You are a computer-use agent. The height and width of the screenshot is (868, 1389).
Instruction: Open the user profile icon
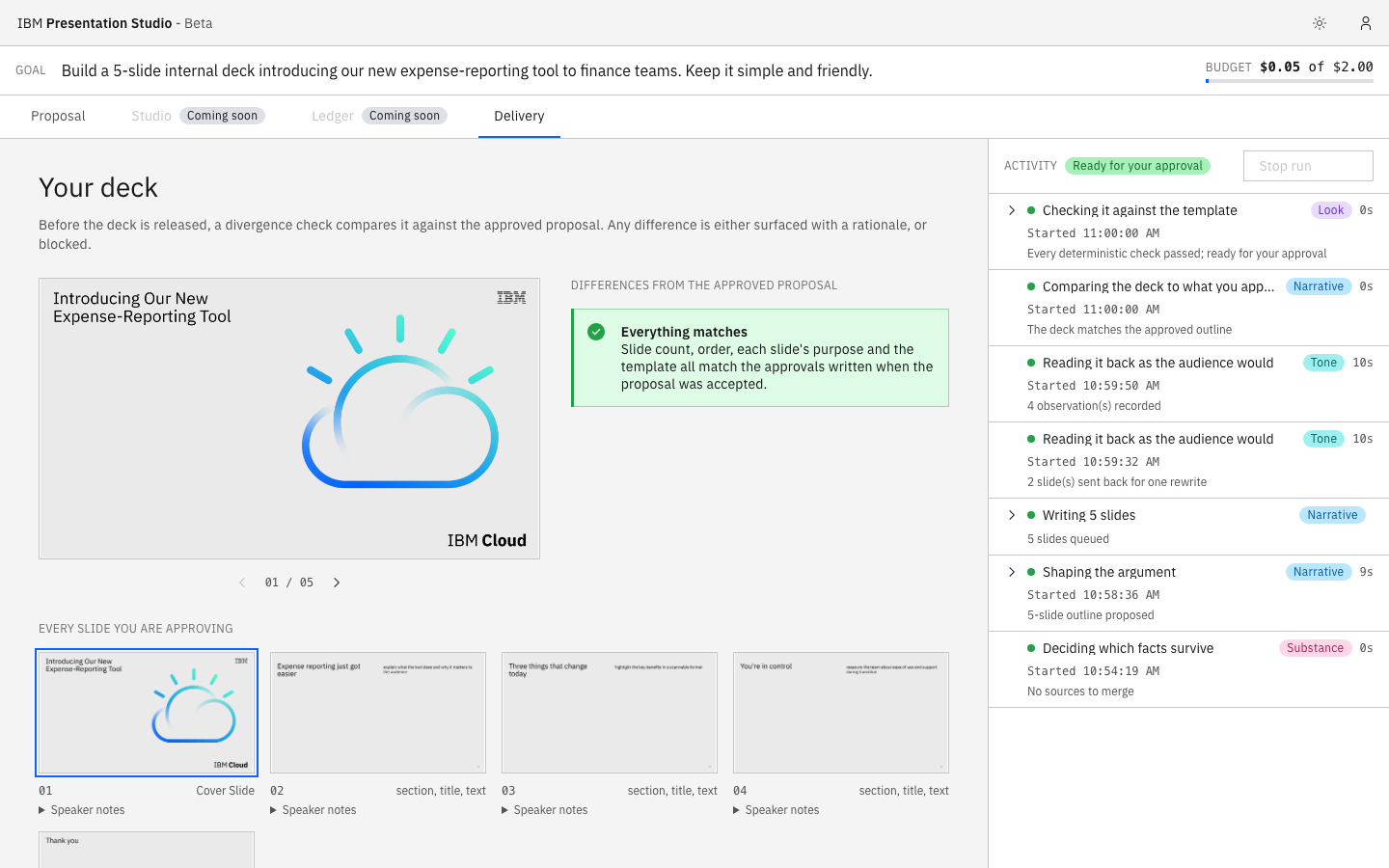[1366, 23]
